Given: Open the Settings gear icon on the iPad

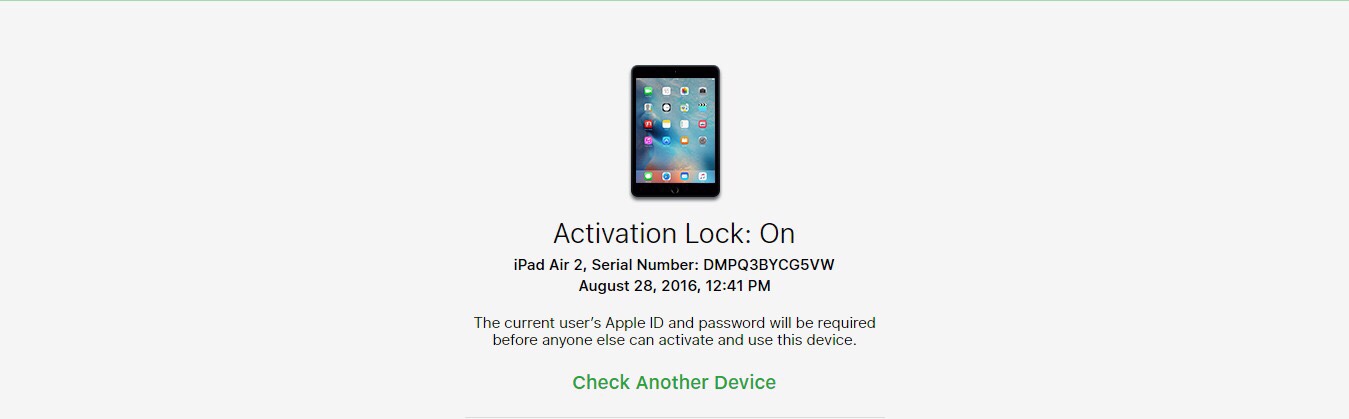Looking at the screenshot, I should (x=703, y=140).
